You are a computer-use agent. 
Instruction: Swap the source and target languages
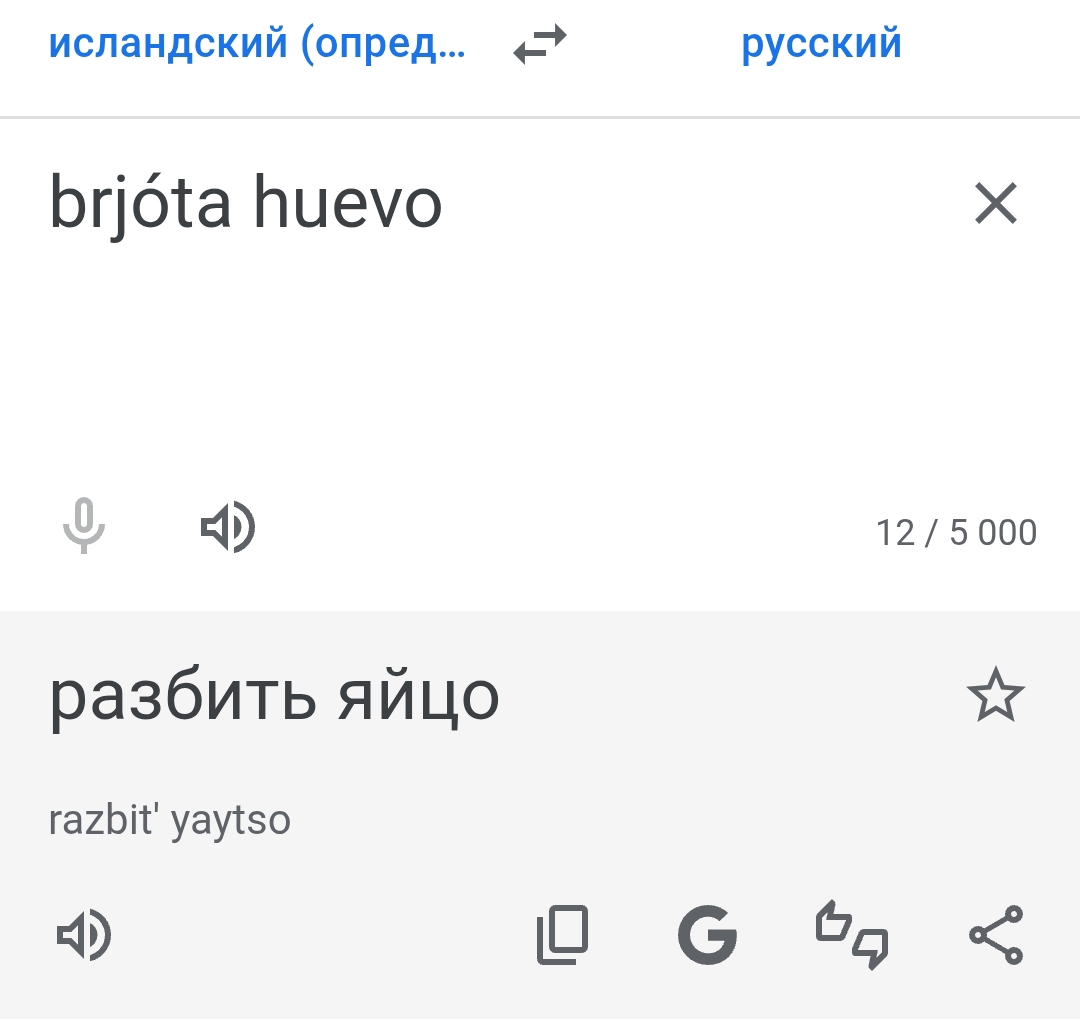(x=540, y=45)
